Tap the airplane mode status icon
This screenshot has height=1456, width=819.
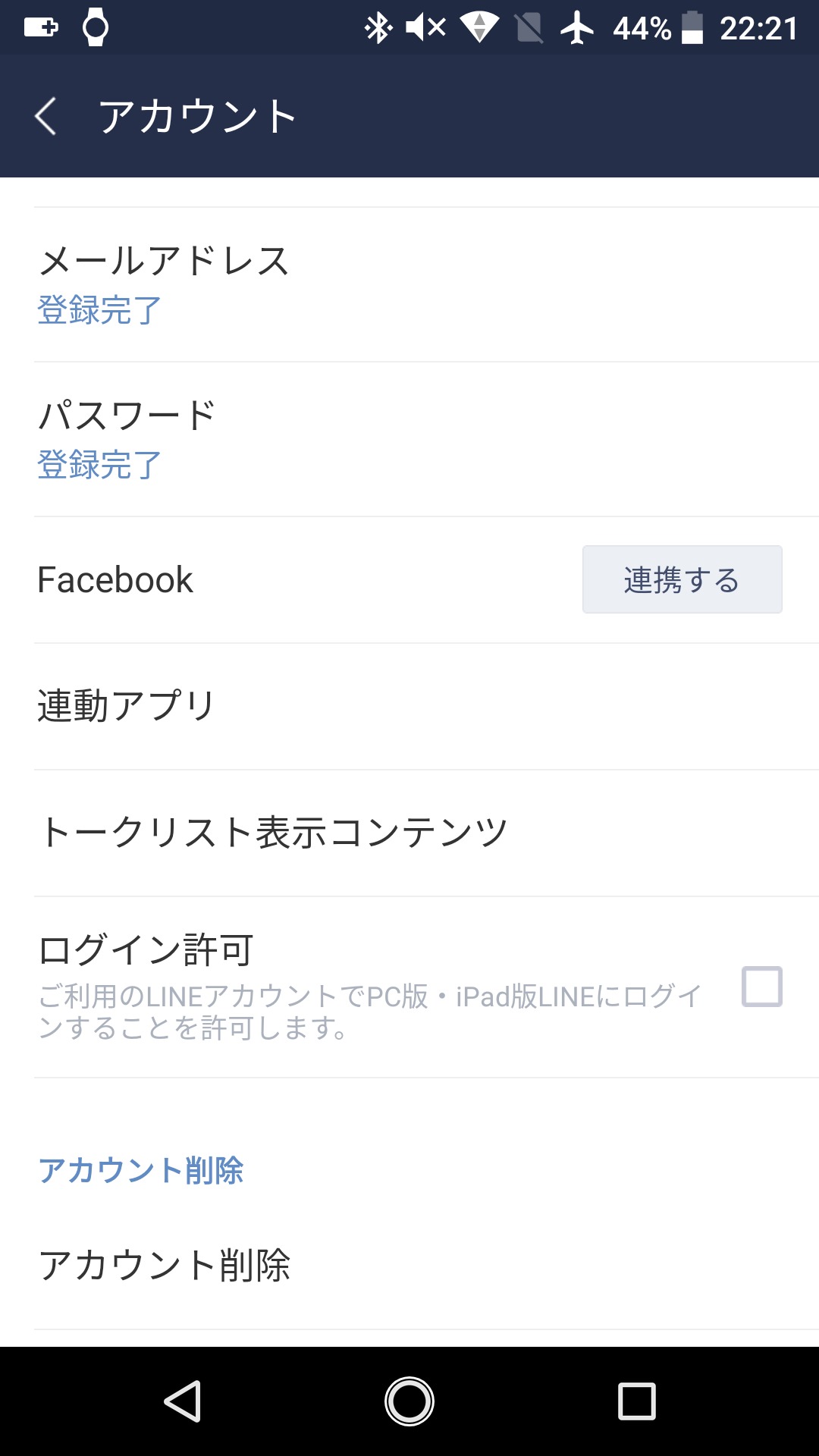coord(577,29)
